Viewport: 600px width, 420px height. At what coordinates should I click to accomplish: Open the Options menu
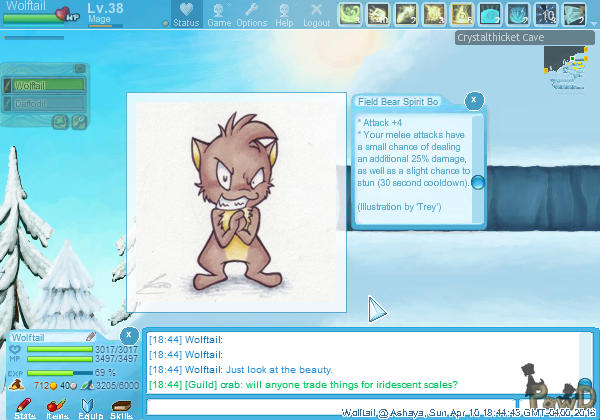click(251, 14)
